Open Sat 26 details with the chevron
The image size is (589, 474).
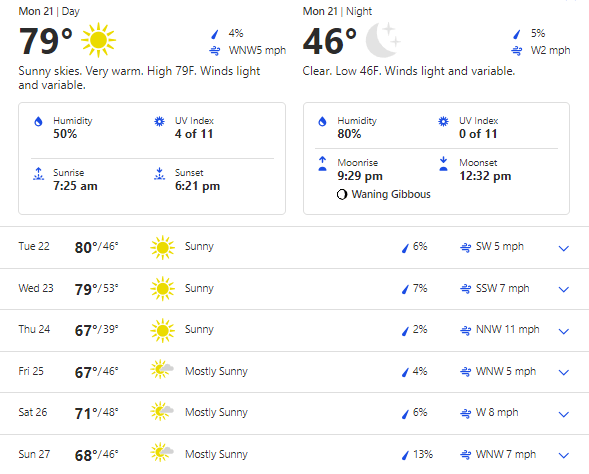pos(563,414)
